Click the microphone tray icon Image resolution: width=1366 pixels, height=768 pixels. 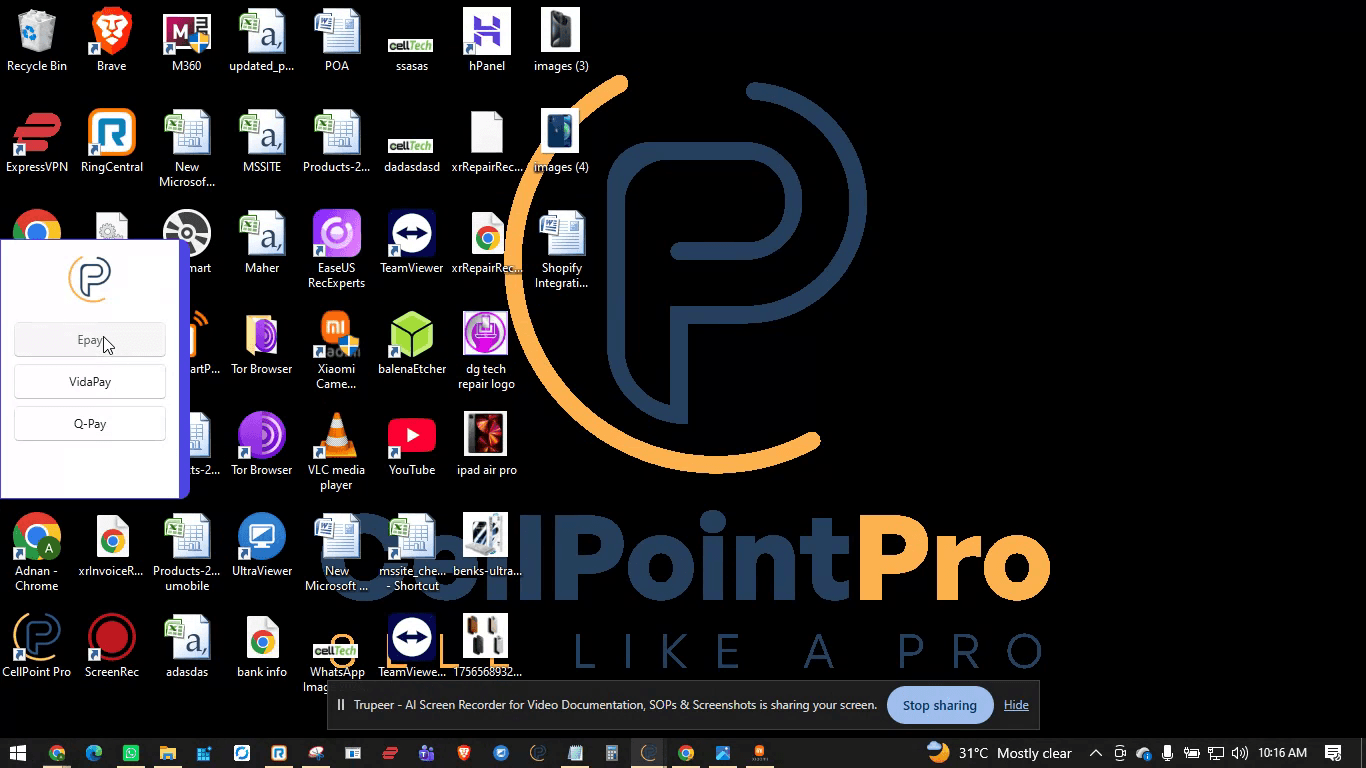click(1167, 753)
